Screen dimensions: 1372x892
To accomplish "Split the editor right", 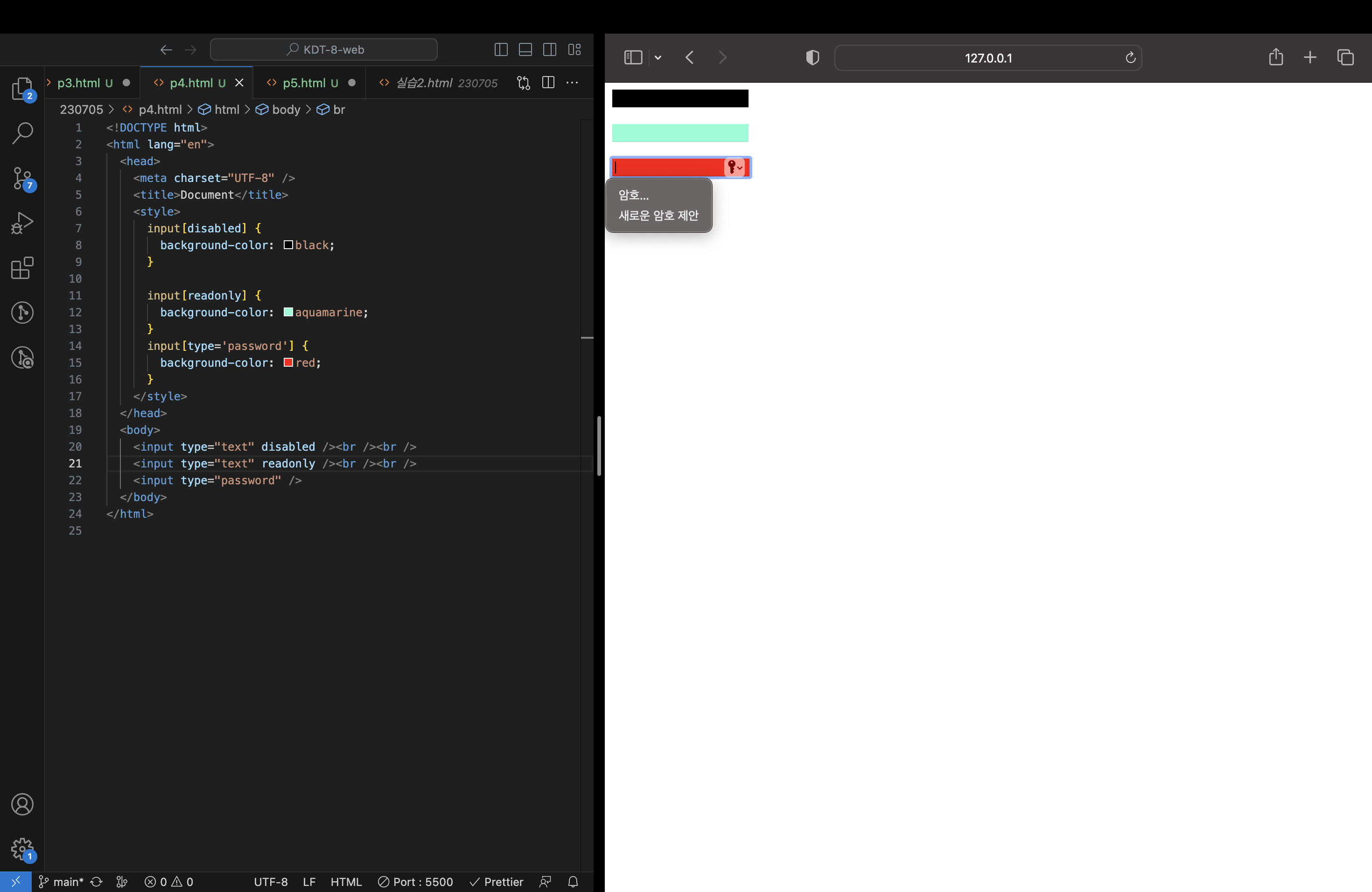I will [548, 83].
